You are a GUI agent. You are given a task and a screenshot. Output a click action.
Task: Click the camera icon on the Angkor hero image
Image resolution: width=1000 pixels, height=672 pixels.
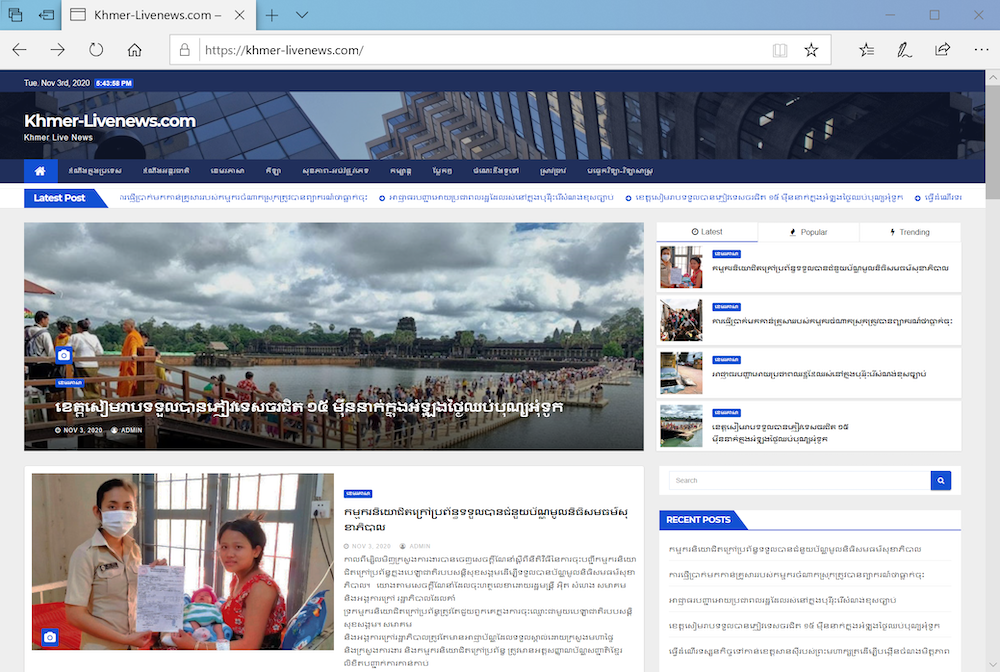click(x=64, y=355)
